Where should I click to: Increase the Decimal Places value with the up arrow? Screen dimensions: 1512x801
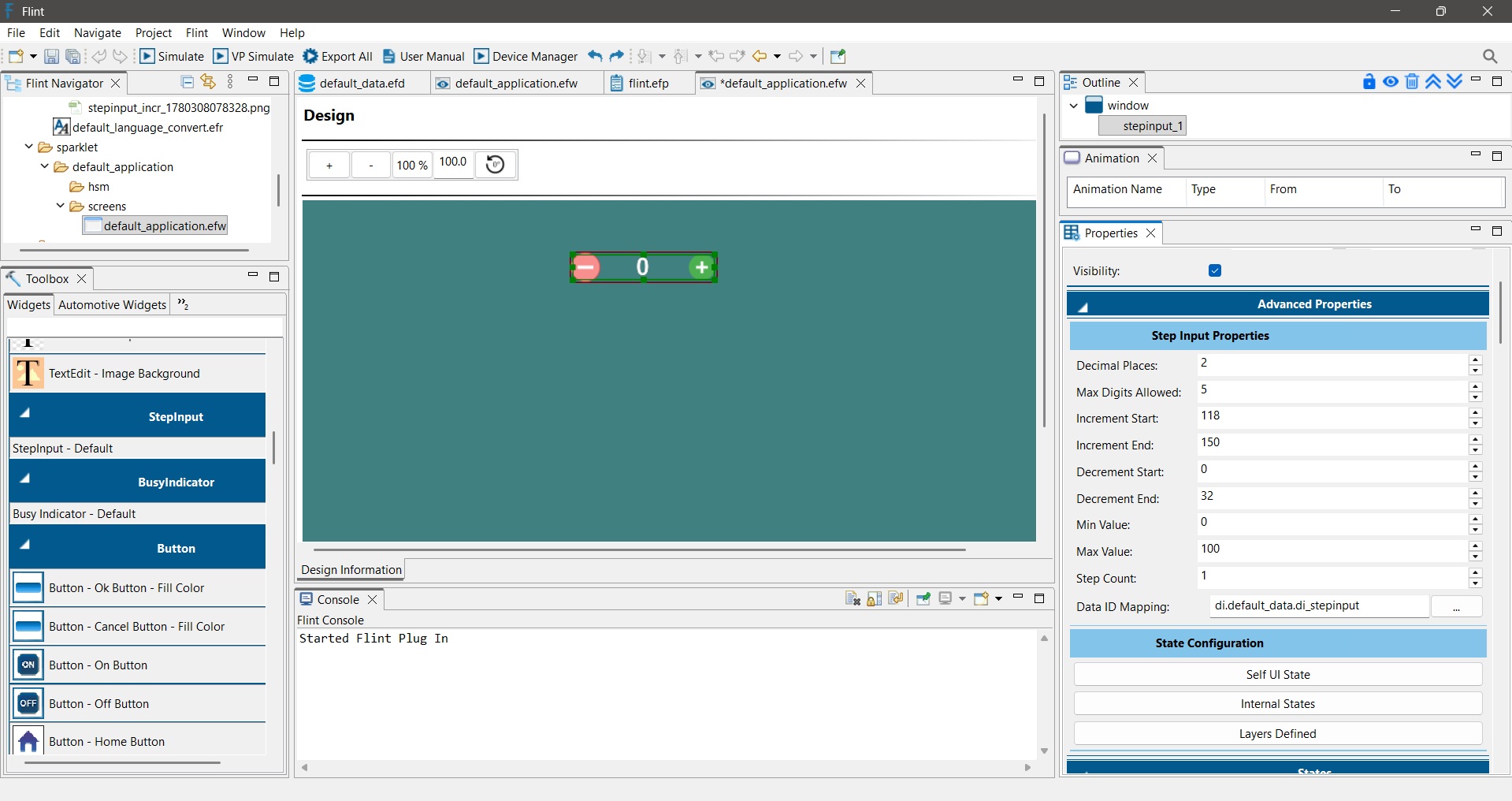[1476, 360]
